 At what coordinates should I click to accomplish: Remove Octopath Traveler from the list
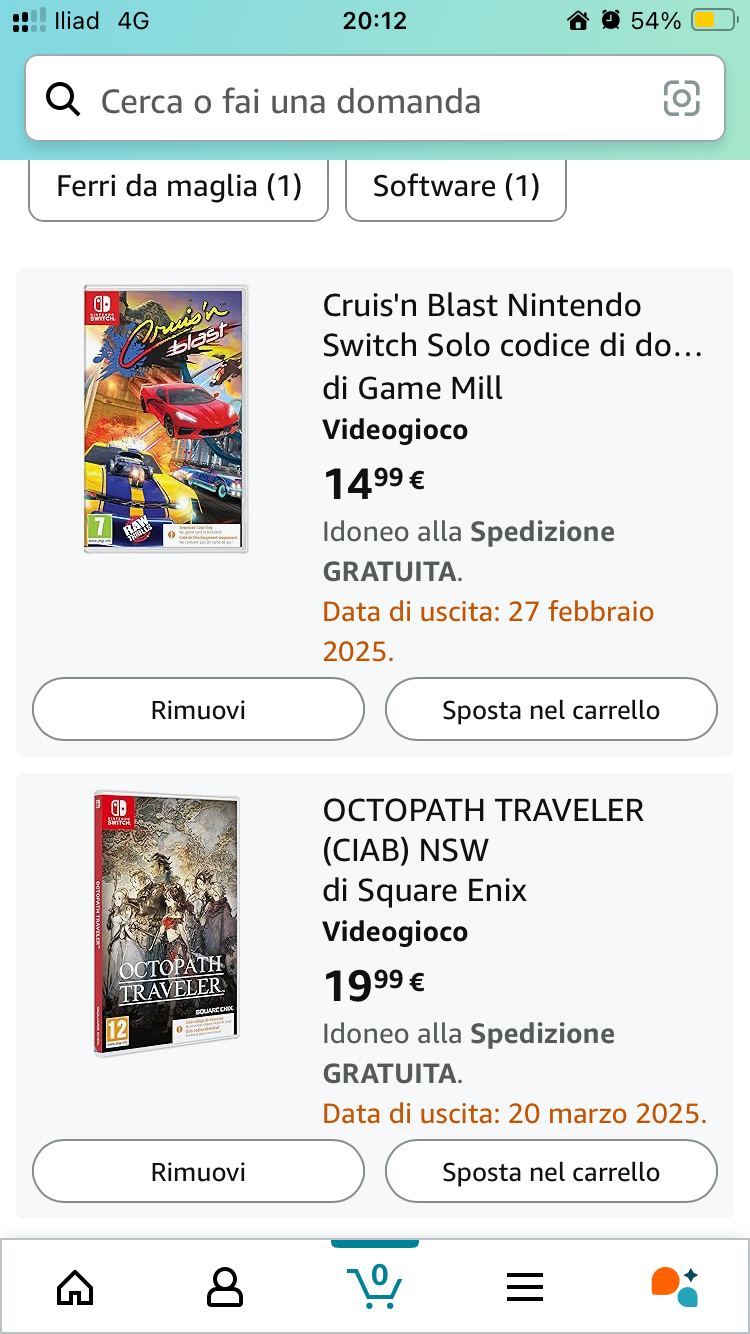click(198, 1172)
